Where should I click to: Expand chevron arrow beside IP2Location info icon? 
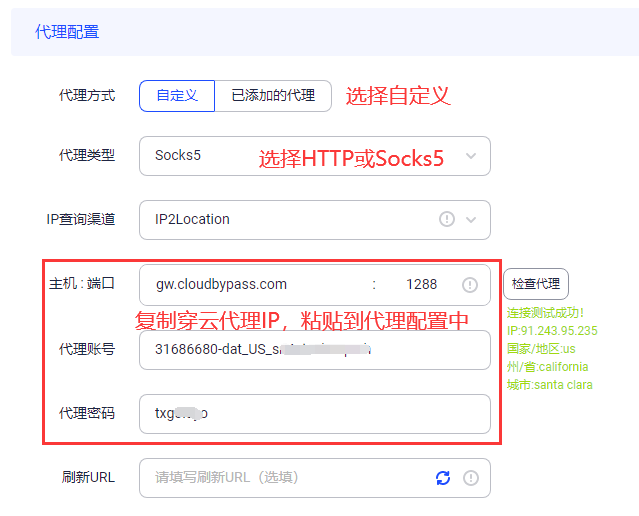471,219
